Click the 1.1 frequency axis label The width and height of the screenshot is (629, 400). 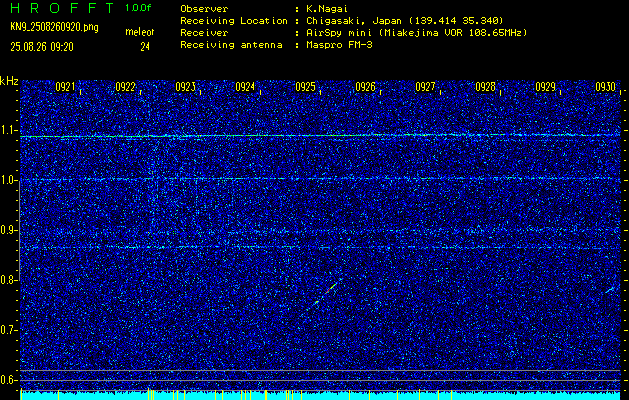click(8, 130)
